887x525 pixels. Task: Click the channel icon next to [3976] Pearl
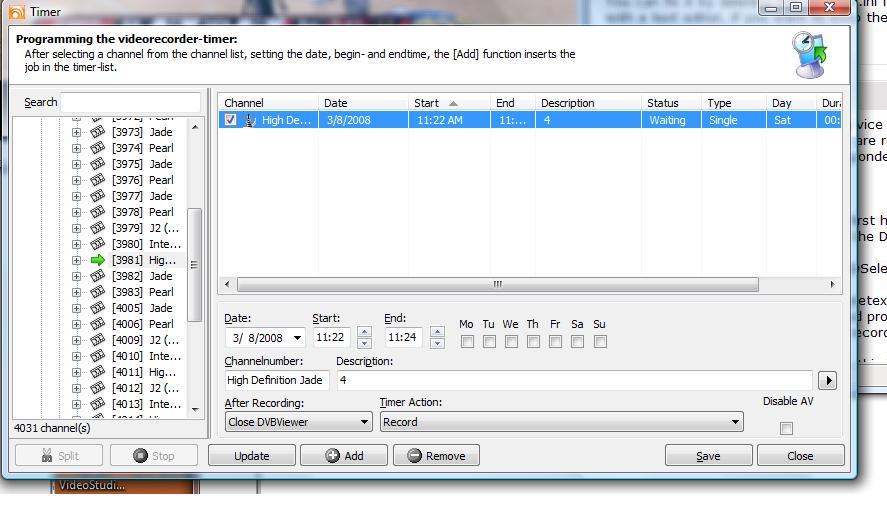coord(98,180)
